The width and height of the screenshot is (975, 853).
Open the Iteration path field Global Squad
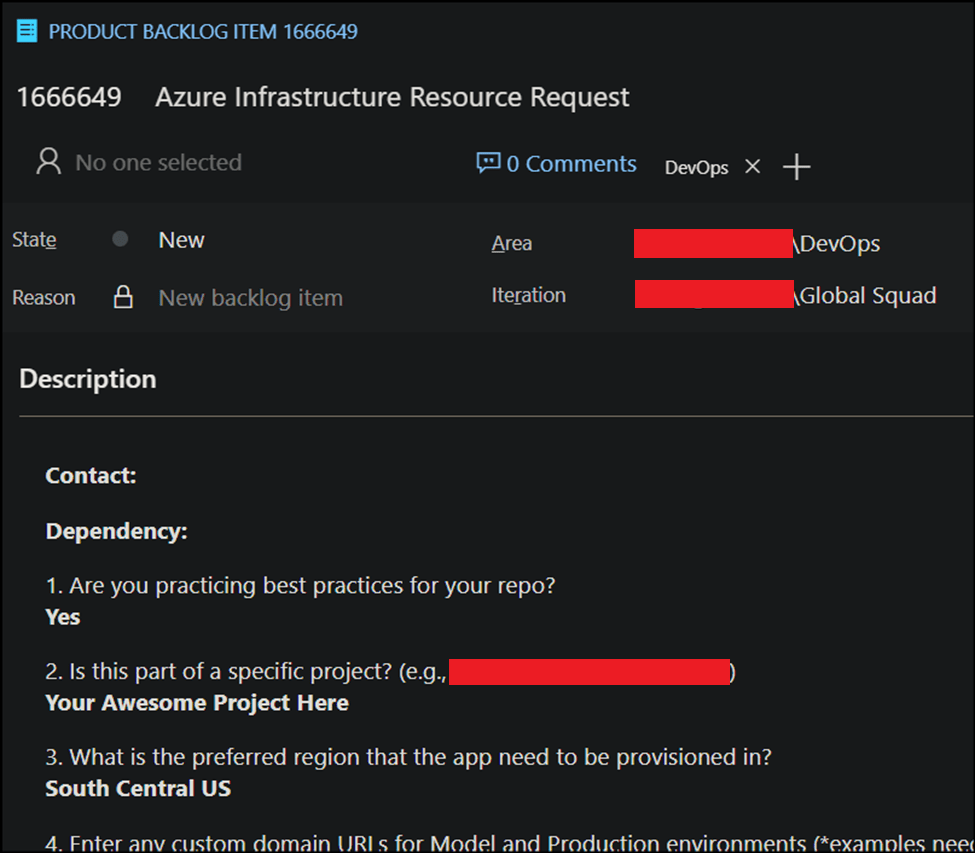click(785, 295)
